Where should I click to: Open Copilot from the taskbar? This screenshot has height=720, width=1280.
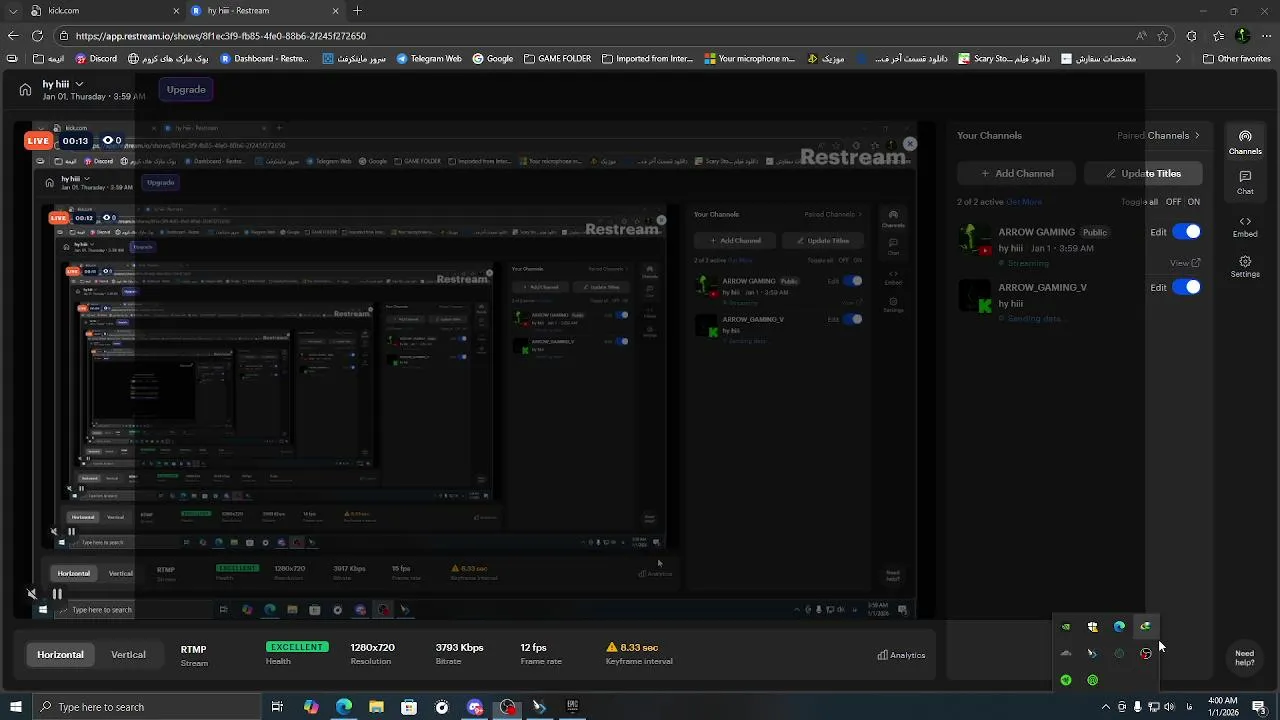tap(311, 707)
